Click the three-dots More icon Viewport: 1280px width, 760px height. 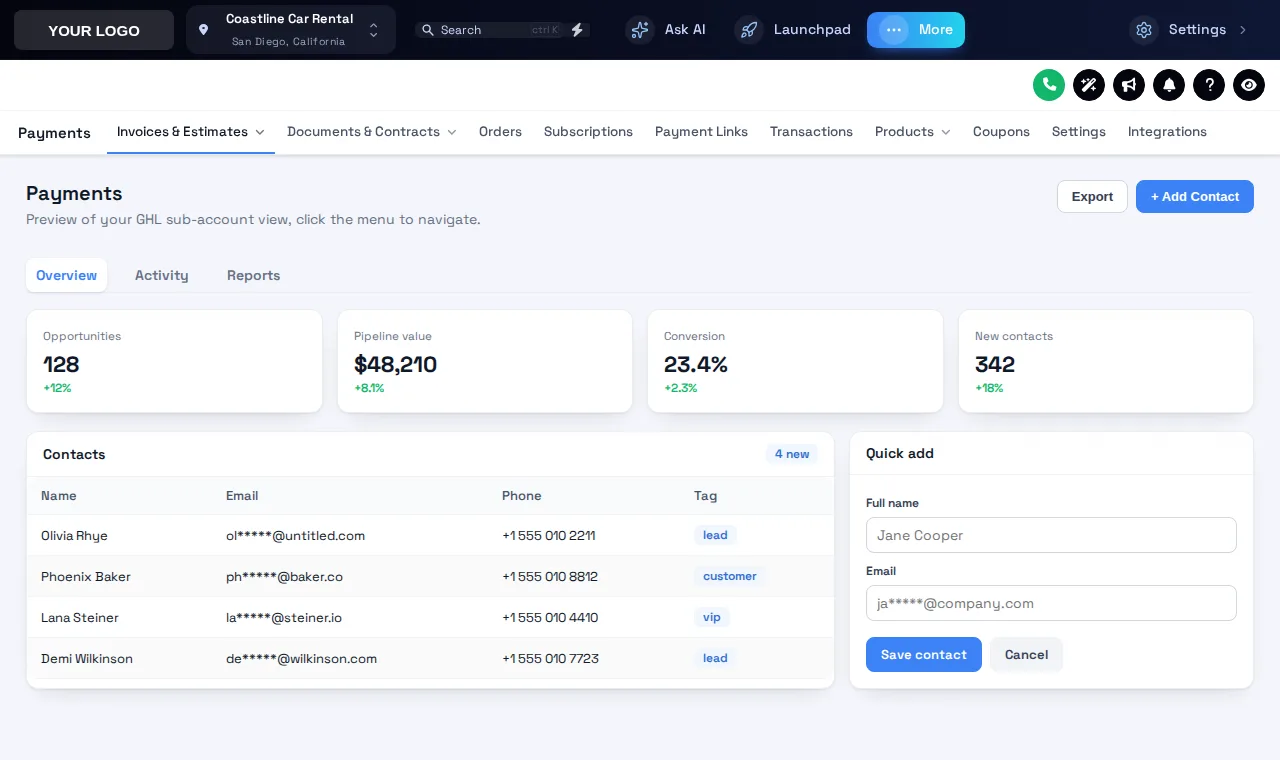coord(894,30)
